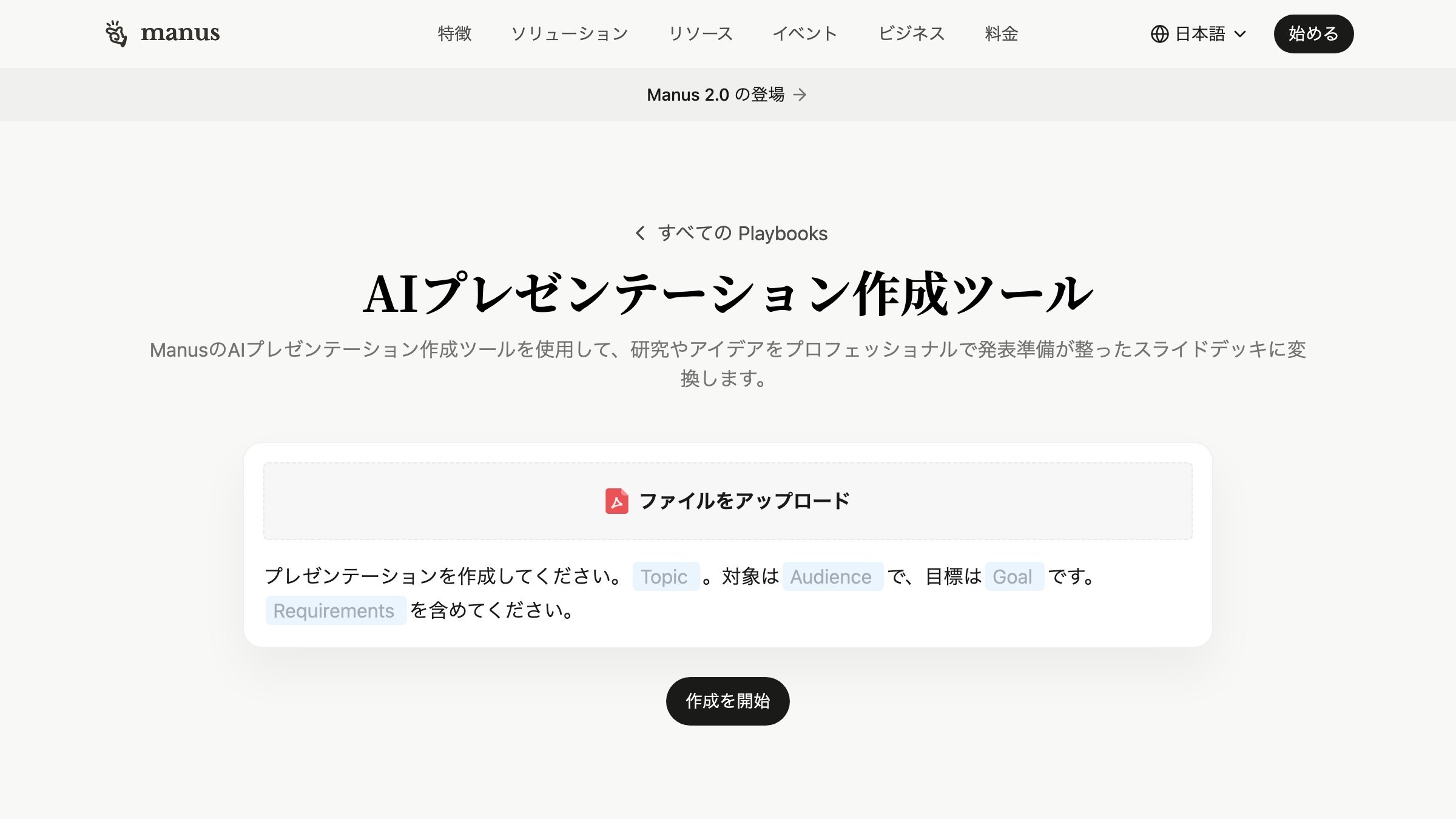The height and width of the screenshot is (819, 1456).
Task: Click the globe language icon
Action: coord(1159,34)
